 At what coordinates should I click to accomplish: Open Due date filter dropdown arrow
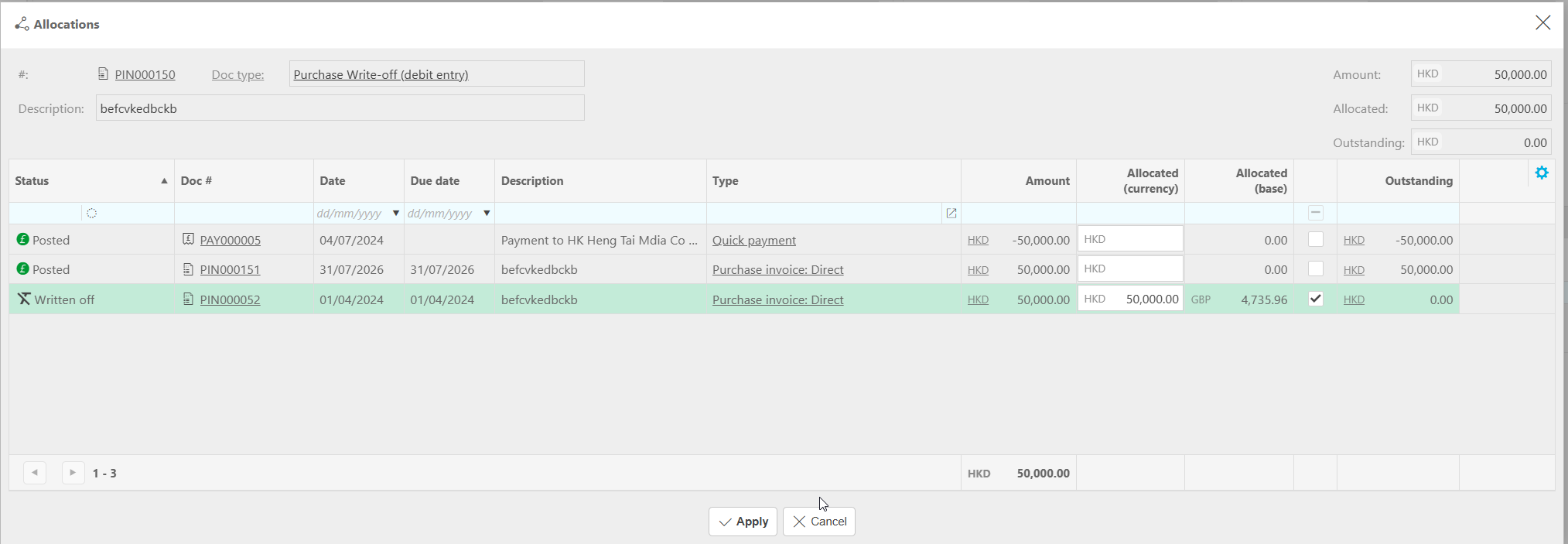tap(487, 213)
